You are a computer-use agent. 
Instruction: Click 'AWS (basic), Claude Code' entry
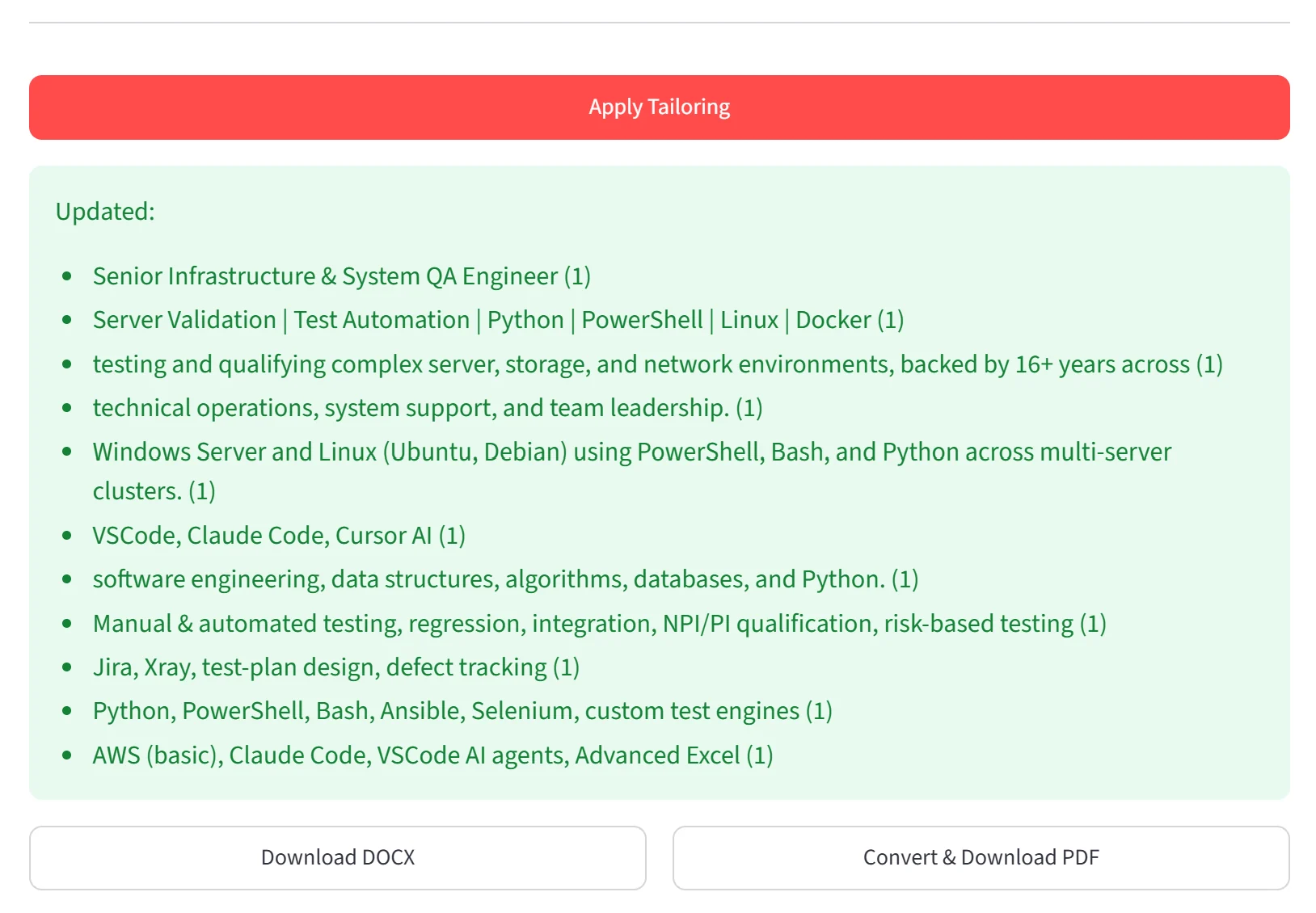tap(432, 755)
